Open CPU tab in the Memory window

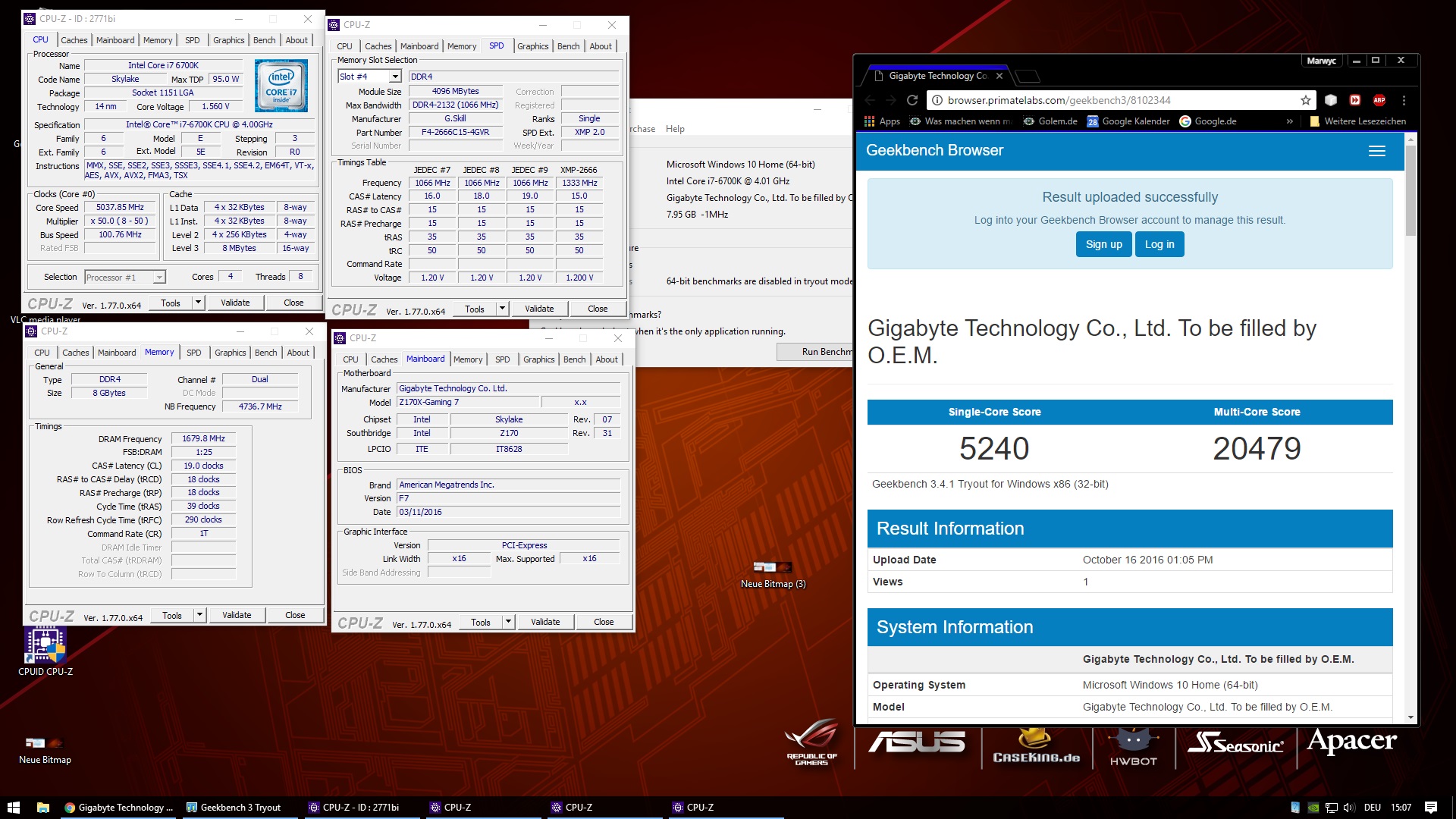point(42,353)
